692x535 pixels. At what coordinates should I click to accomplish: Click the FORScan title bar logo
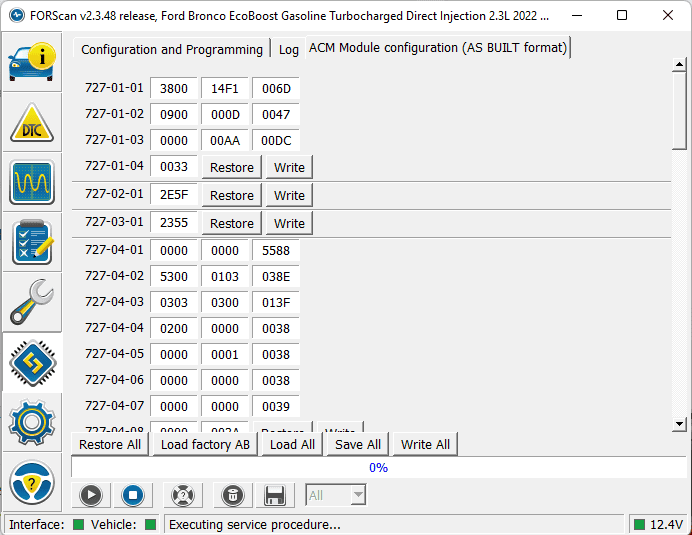[17, 15]
